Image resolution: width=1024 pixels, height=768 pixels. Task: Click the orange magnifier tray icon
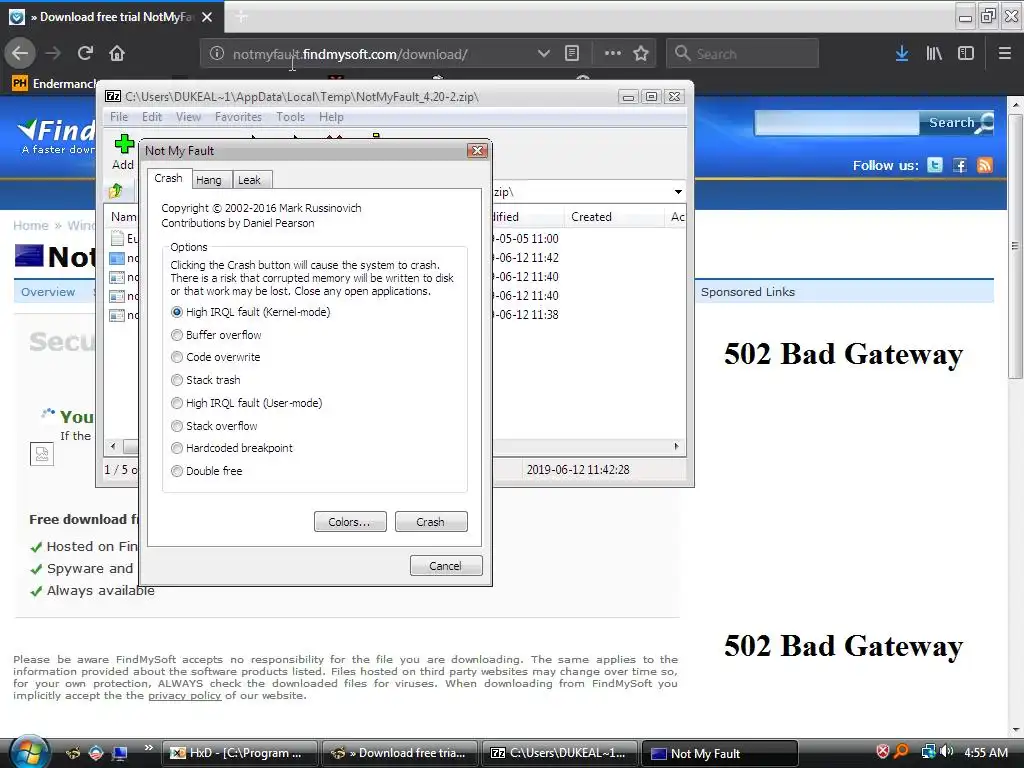pyautogui.click(x=901, y=752)
